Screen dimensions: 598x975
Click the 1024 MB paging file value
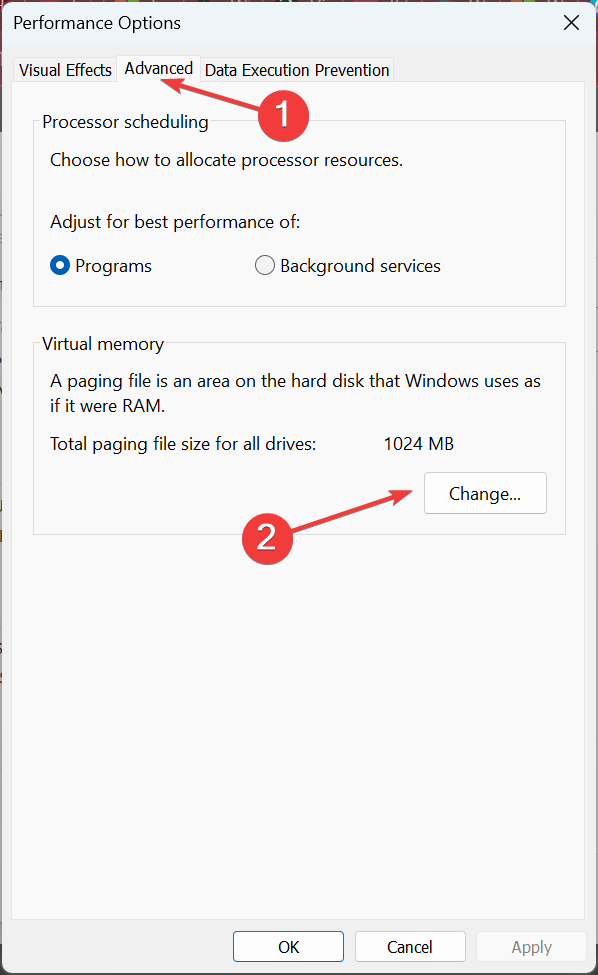[x=418, y=443]
